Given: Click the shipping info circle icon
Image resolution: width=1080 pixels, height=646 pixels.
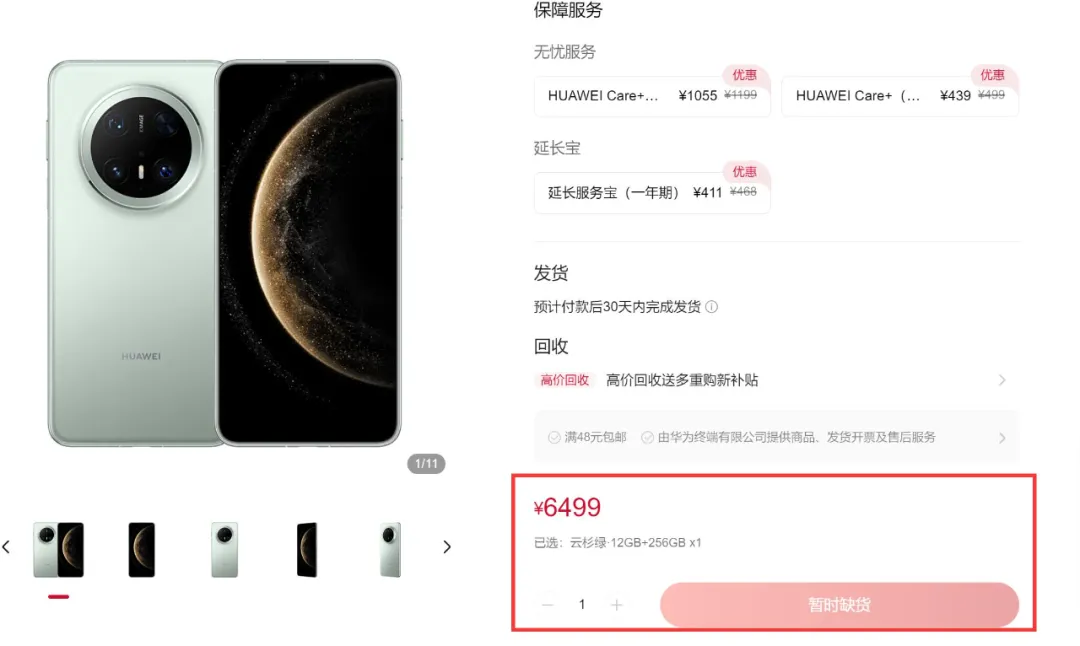Looking at the screenshot, I should pyautogui.click(x=712, y=307).
